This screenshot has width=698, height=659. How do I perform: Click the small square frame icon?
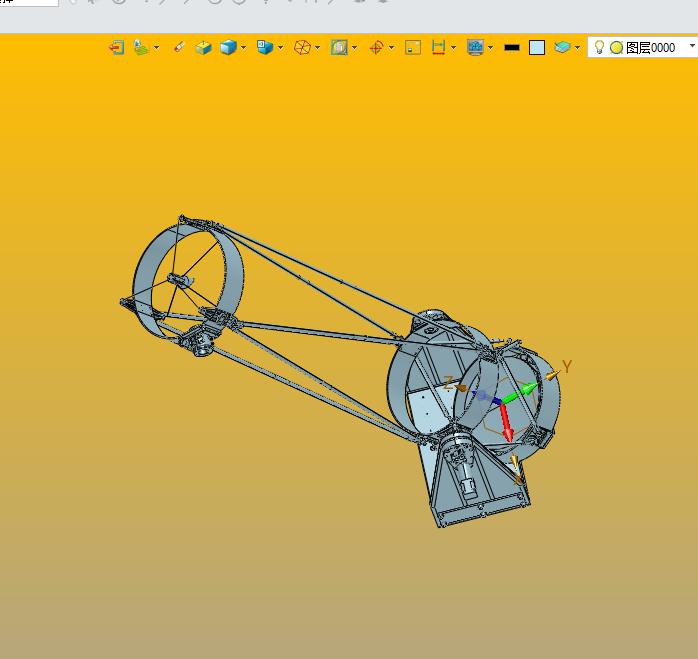(413, 47)
